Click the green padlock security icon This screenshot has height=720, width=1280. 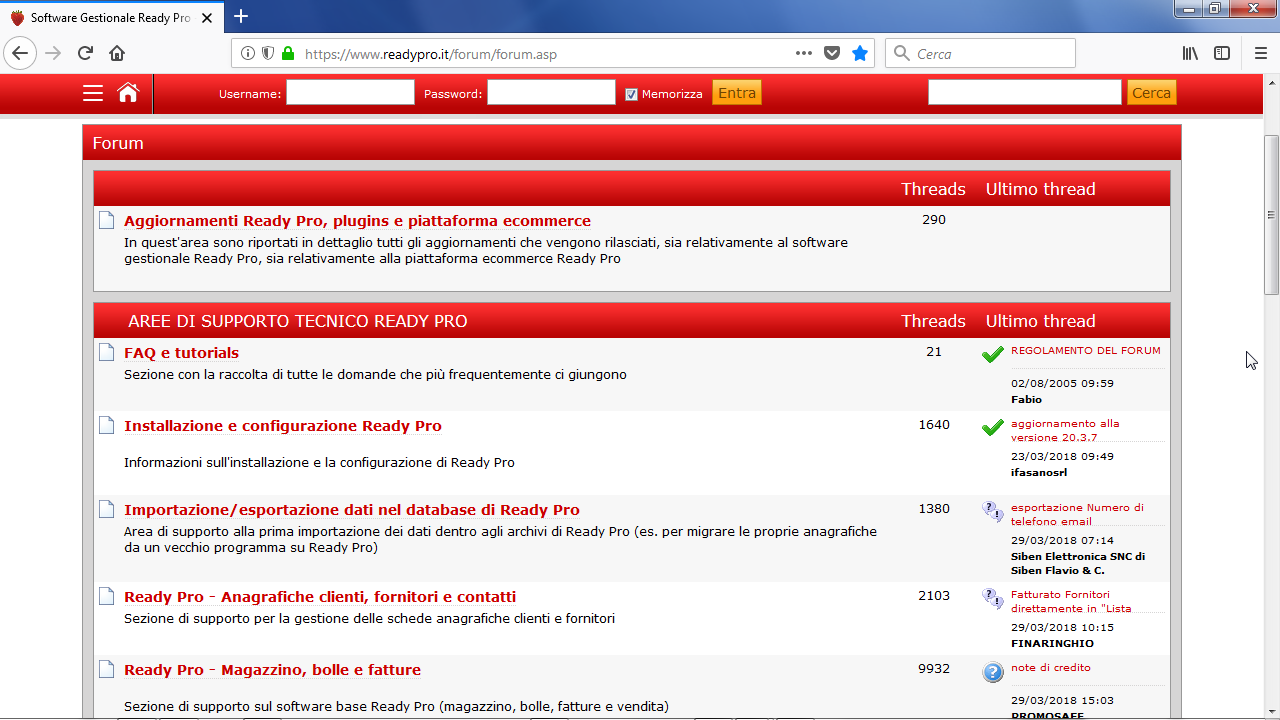coord(288,53)
